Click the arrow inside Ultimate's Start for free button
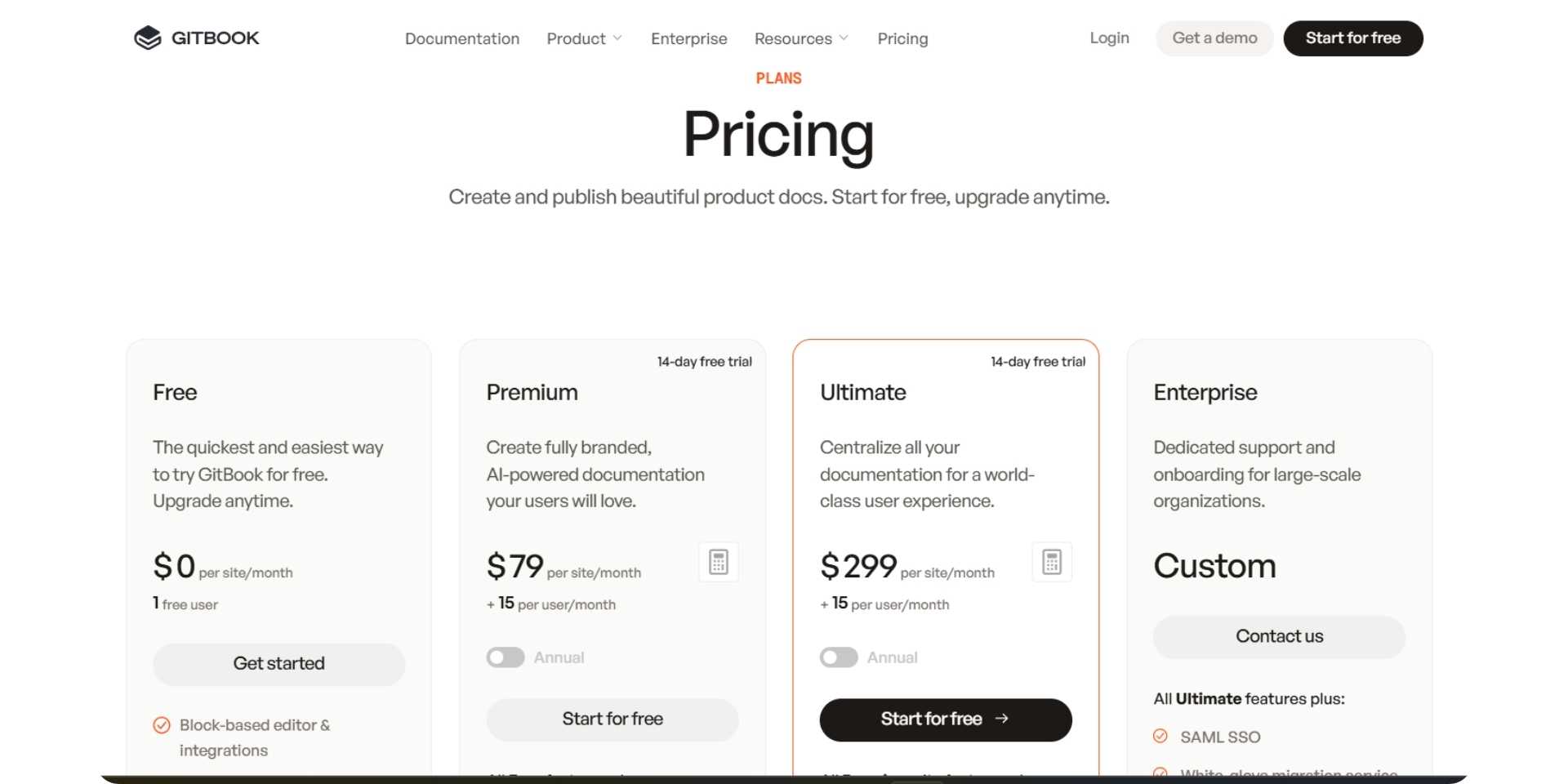The height and width of the screenshot is (784, 1568). point(1002,719)
